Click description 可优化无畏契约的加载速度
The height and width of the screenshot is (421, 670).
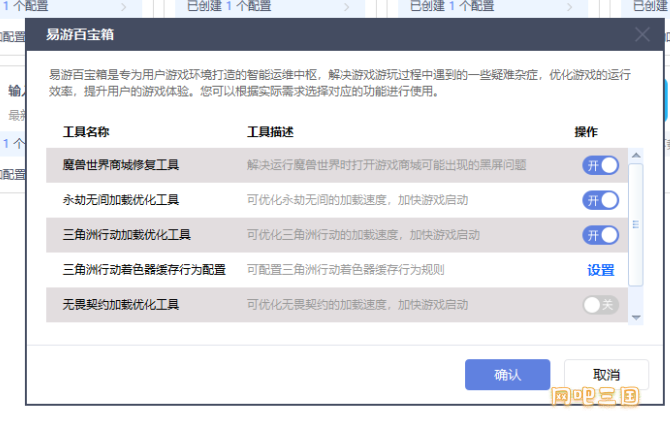(x=357, y=305)
